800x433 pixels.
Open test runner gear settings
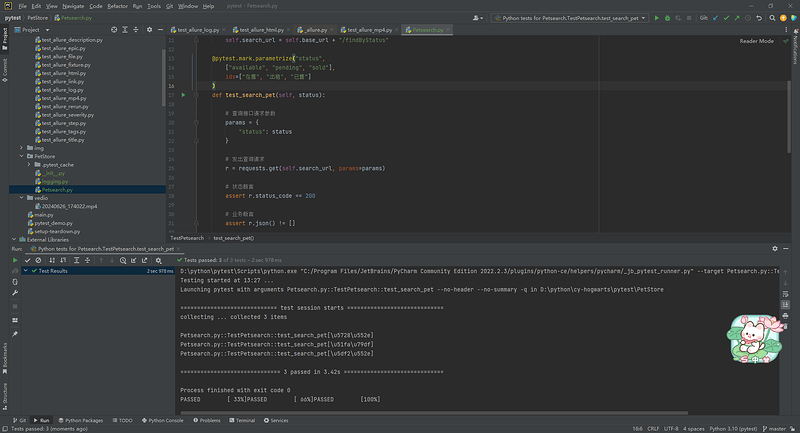pyautogui.click(x=159, y=260)
